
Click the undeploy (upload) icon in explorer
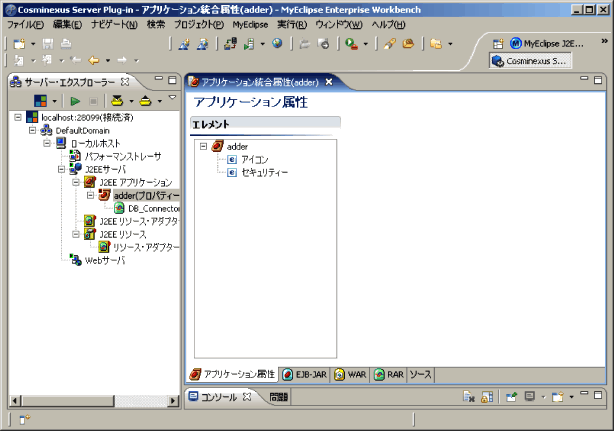(x=145, y=101)
